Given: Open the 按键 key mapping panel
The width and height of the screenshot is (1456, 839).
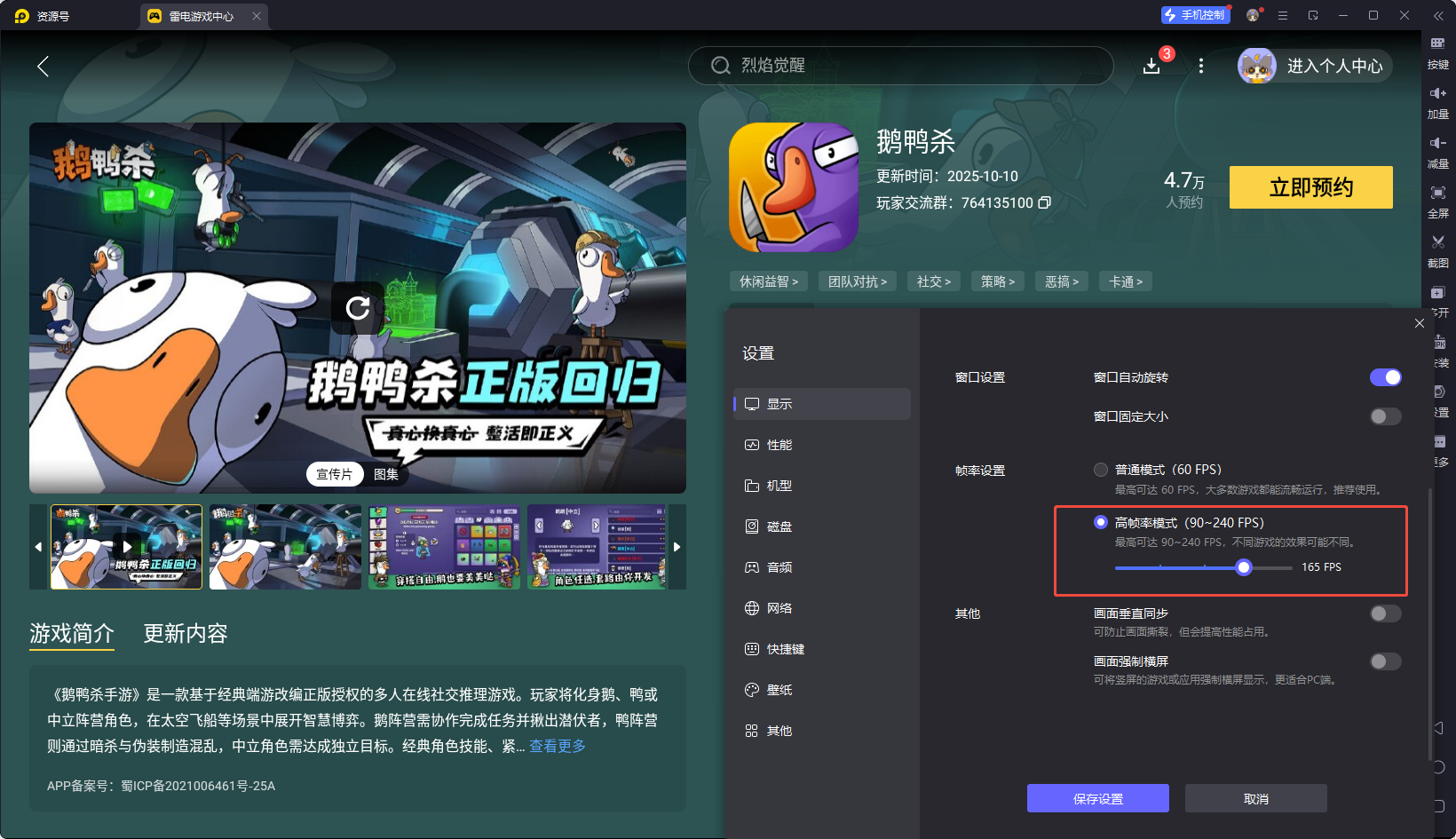Looking at the screenshot, I should click(x=1439, y=51).
